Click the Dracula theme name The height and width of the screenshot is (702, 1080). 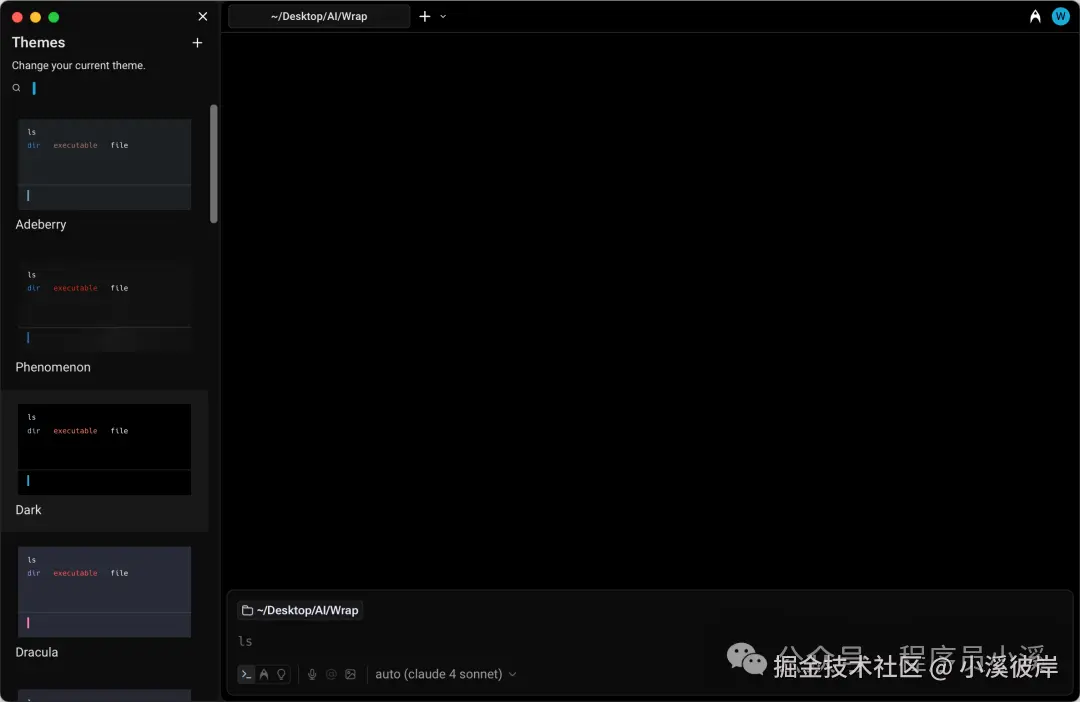pyautogui.click(x=37, y=652)
